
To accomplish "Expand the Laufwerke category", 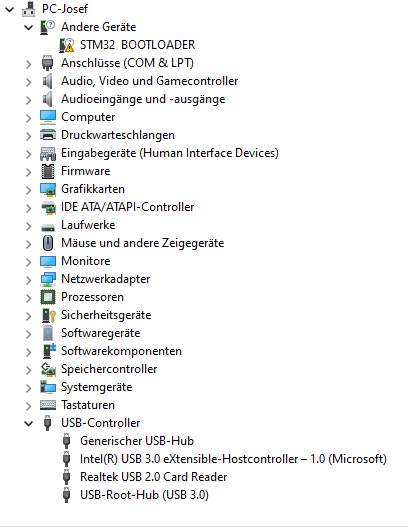I will (29, 226).
